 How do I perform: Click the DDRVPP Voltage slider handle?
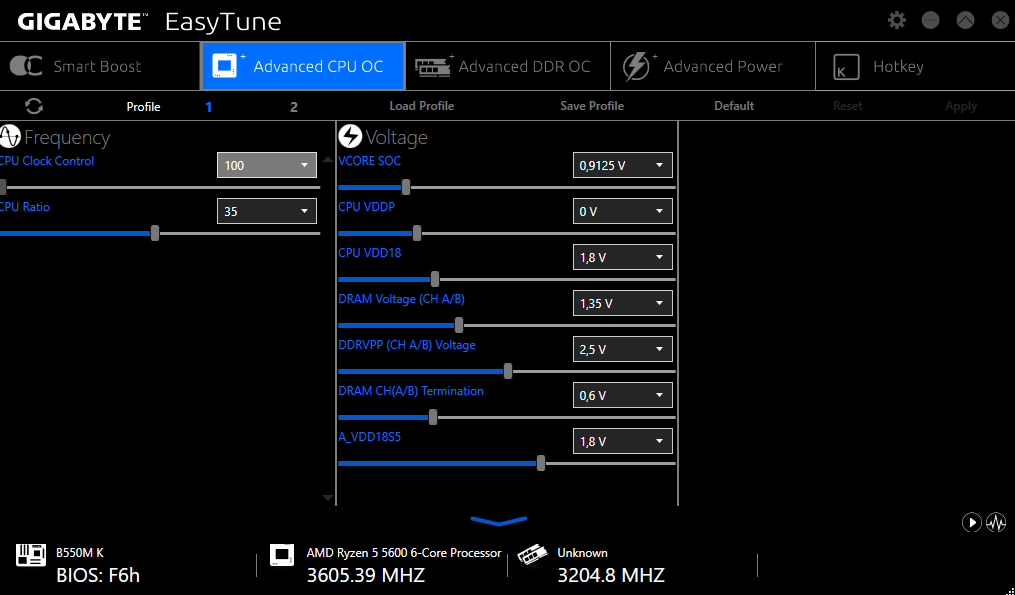(508, 372)
